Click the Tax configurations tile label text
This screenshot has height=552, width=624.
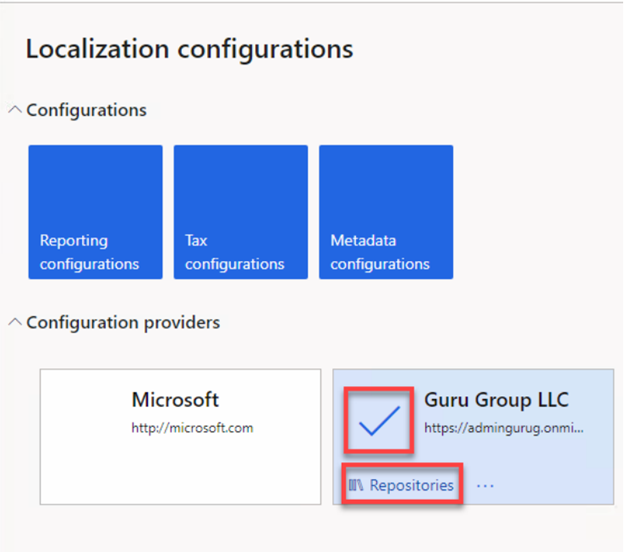234,253
